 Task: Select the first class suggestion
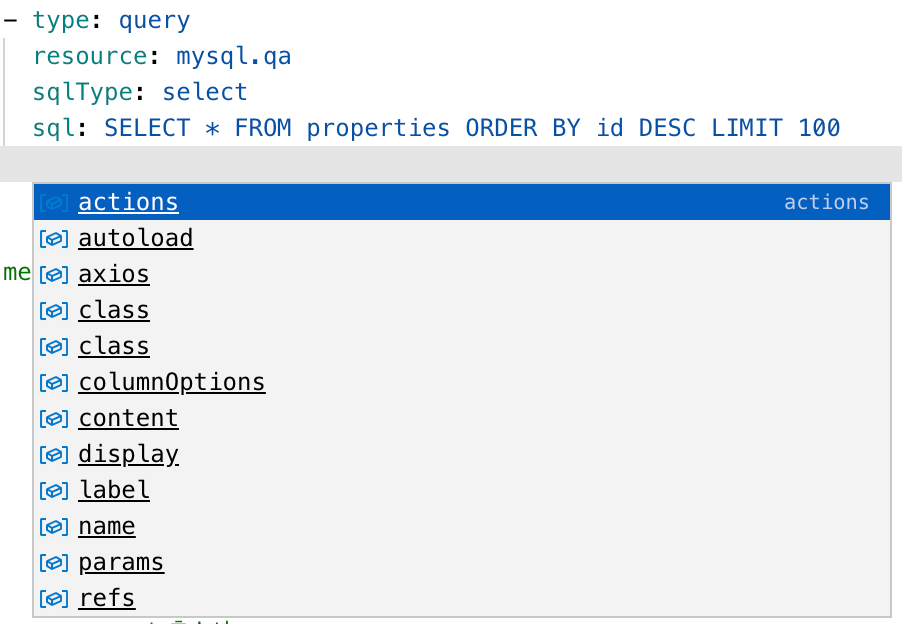(462, 310)
